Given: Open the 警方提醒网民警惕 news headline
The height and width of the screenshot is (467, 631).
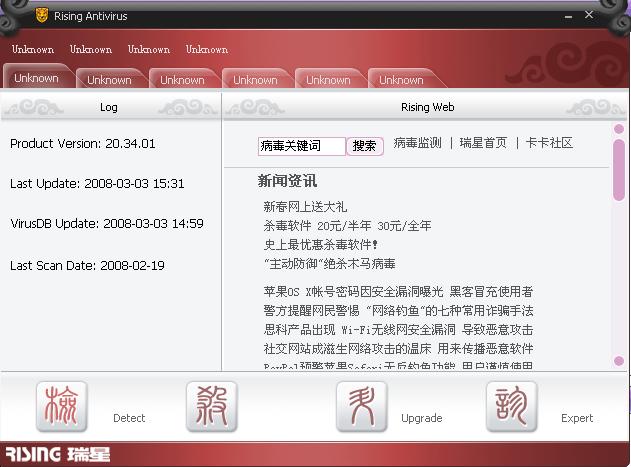Looking at the screenshot, I should [x=398, y=310].
